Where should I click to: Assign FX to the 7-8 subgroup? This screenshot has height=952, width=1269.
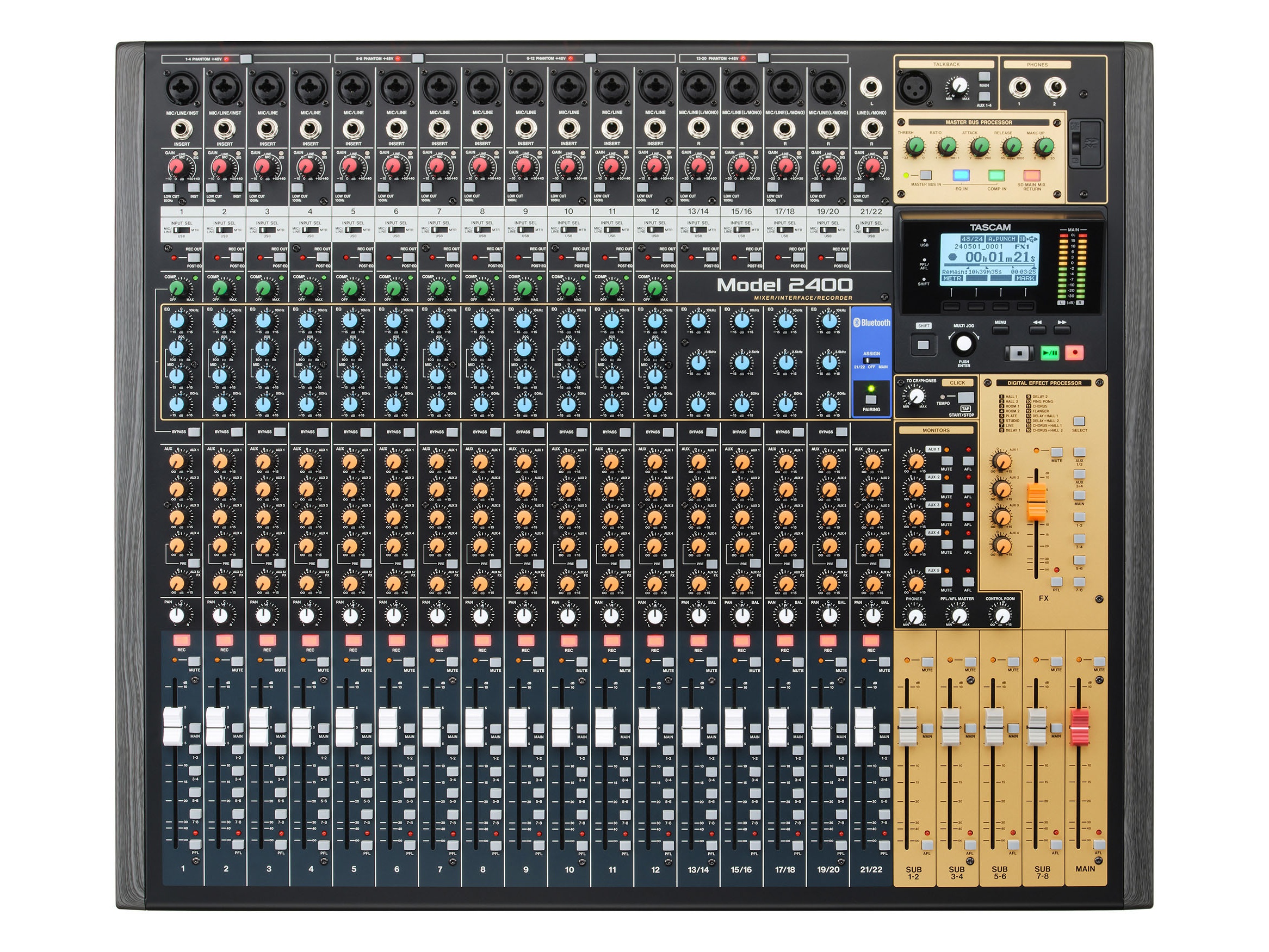(1079, 583)
